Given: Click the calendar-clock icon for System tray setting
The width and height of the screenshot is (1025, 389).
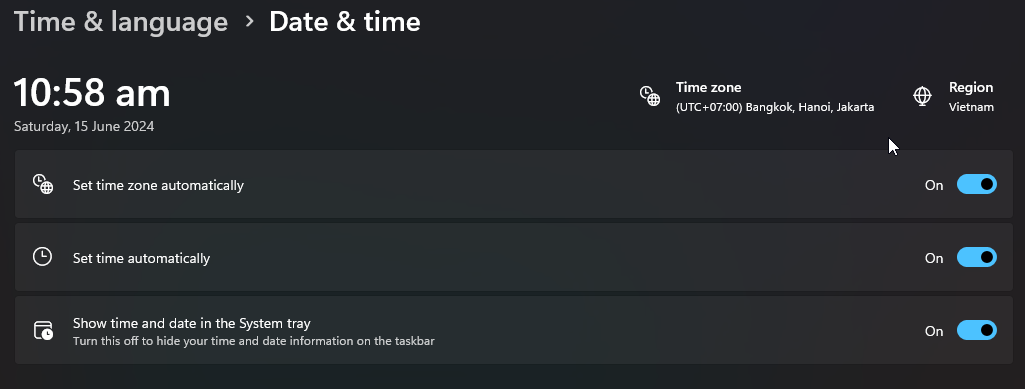Looking at the screenshot, I should (43, 330).
